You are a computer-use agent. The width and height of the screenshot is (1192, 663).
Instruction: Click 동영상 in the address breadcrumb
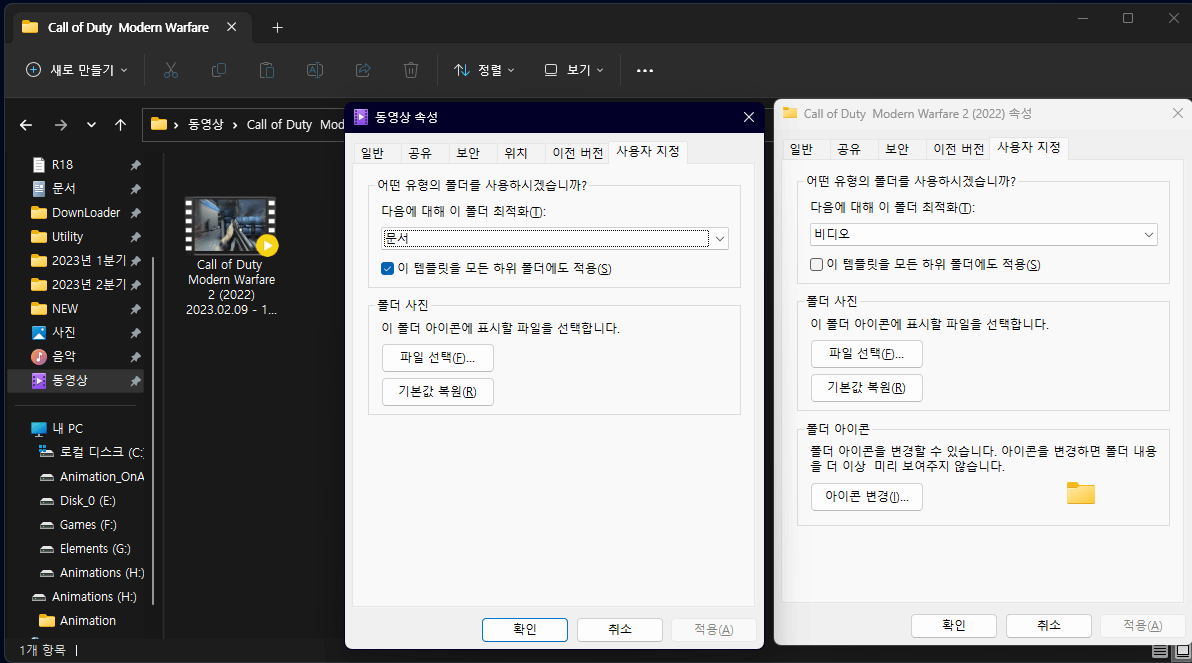coord(205,125)
